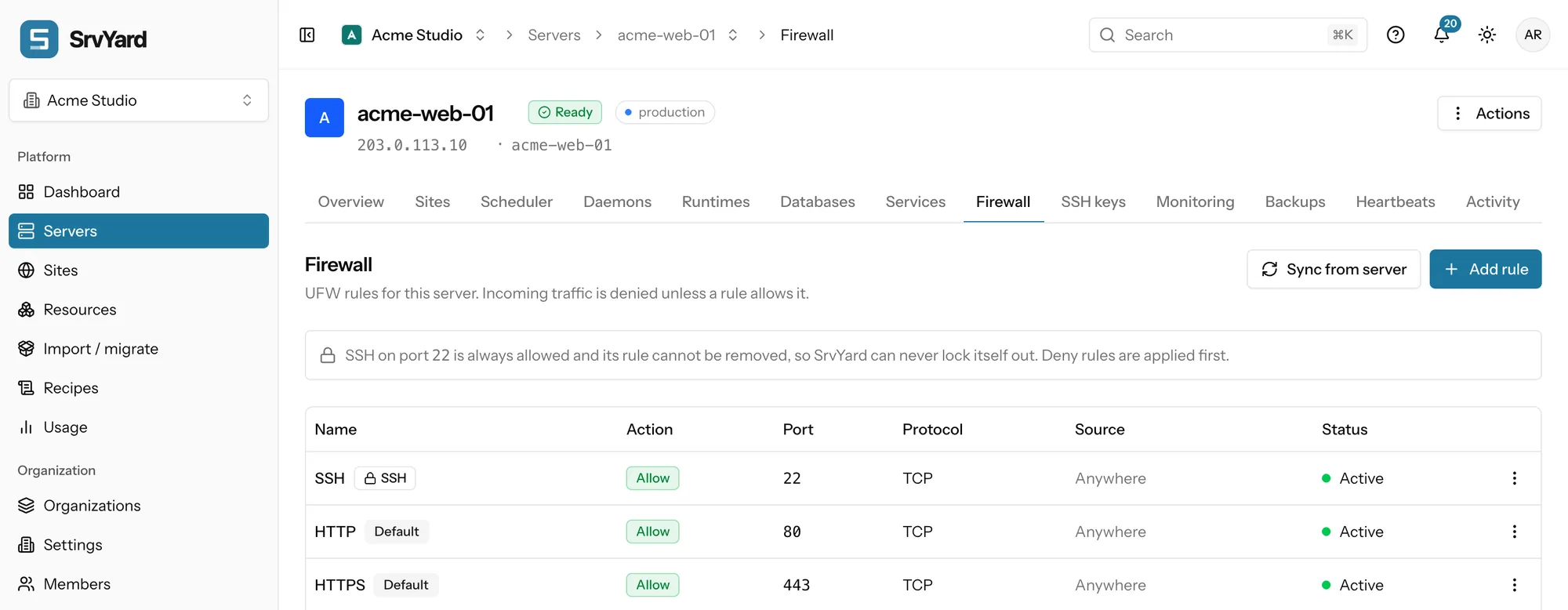Switch theme using the sun icon
1568x610 pixels.
[x=1487, y=35]
